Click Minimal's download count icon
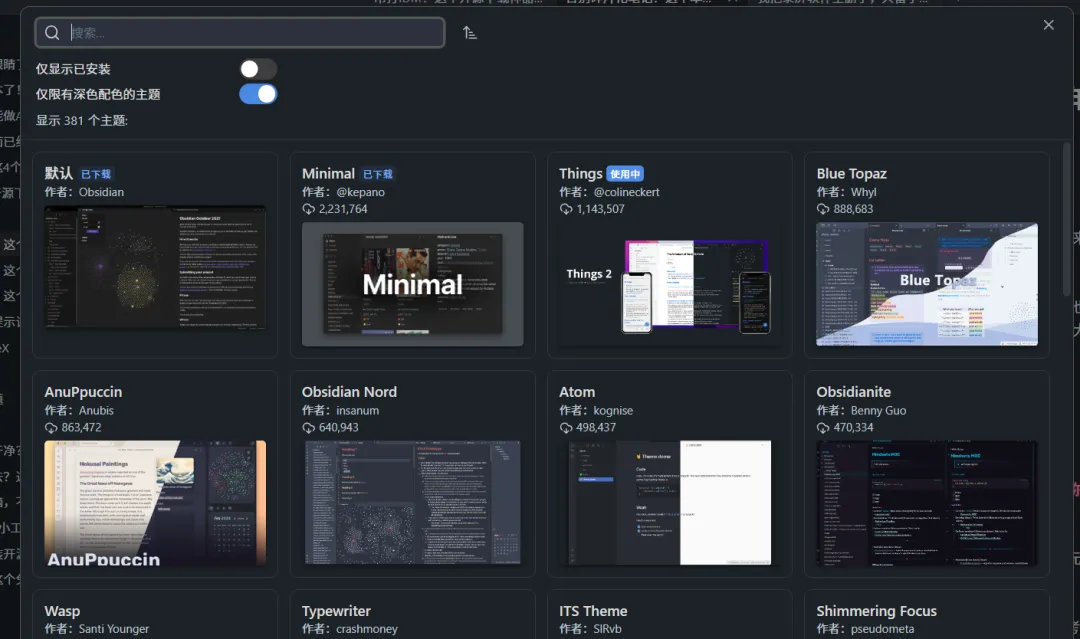The height and width of the screenshot is (639, 1080). pos(309,209)
